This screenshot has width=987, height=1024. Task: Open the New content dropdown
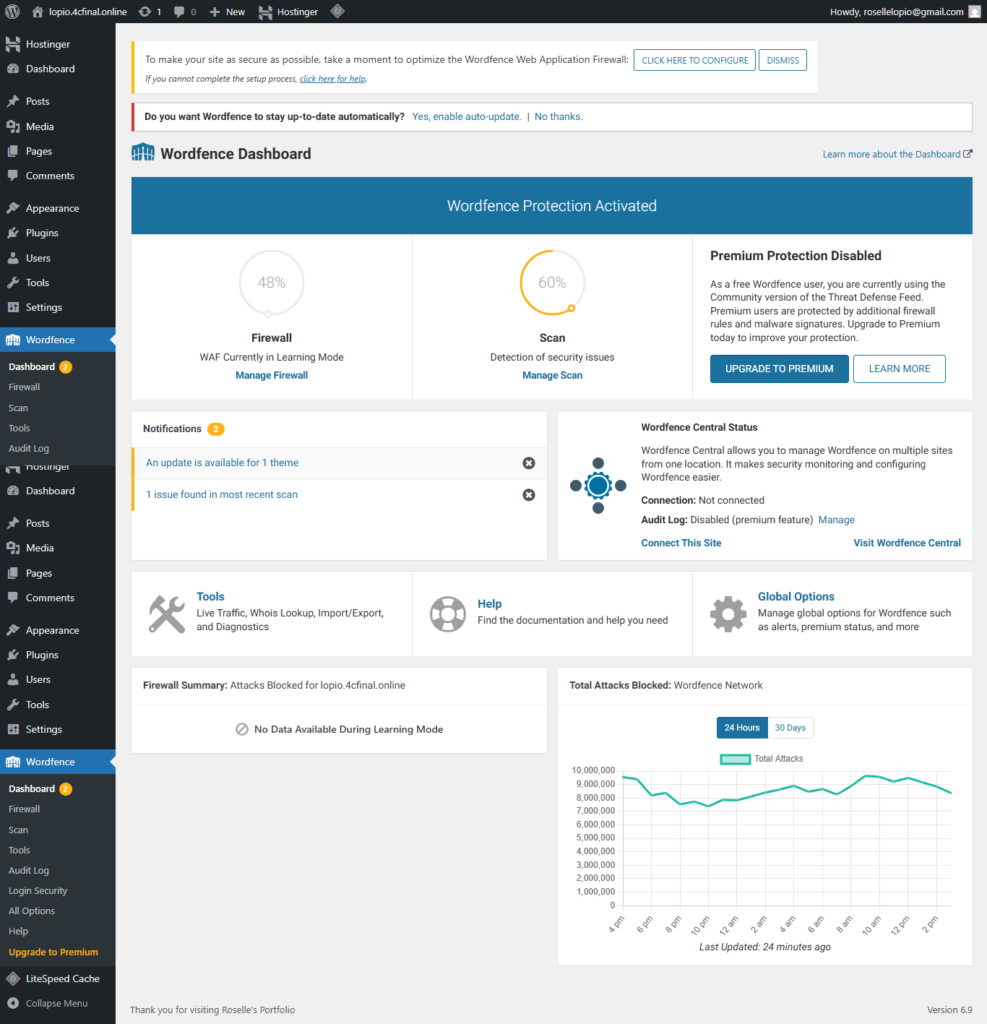(227, 12)
